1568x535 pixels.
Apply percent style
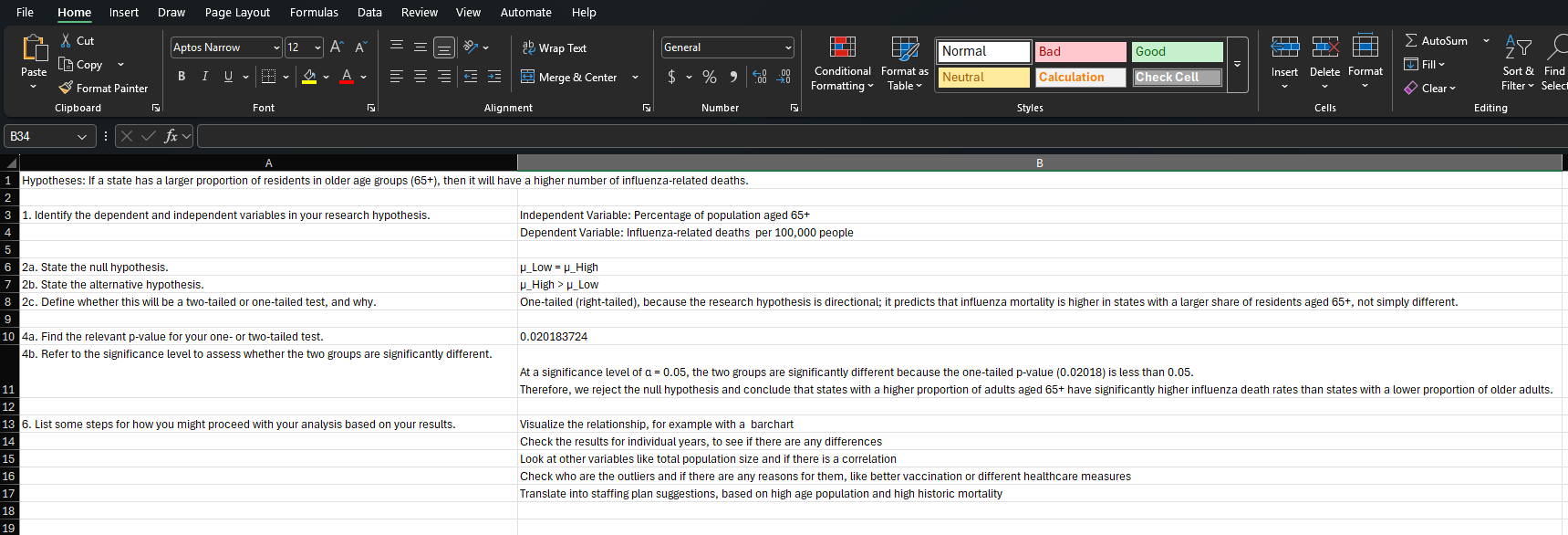710,77
